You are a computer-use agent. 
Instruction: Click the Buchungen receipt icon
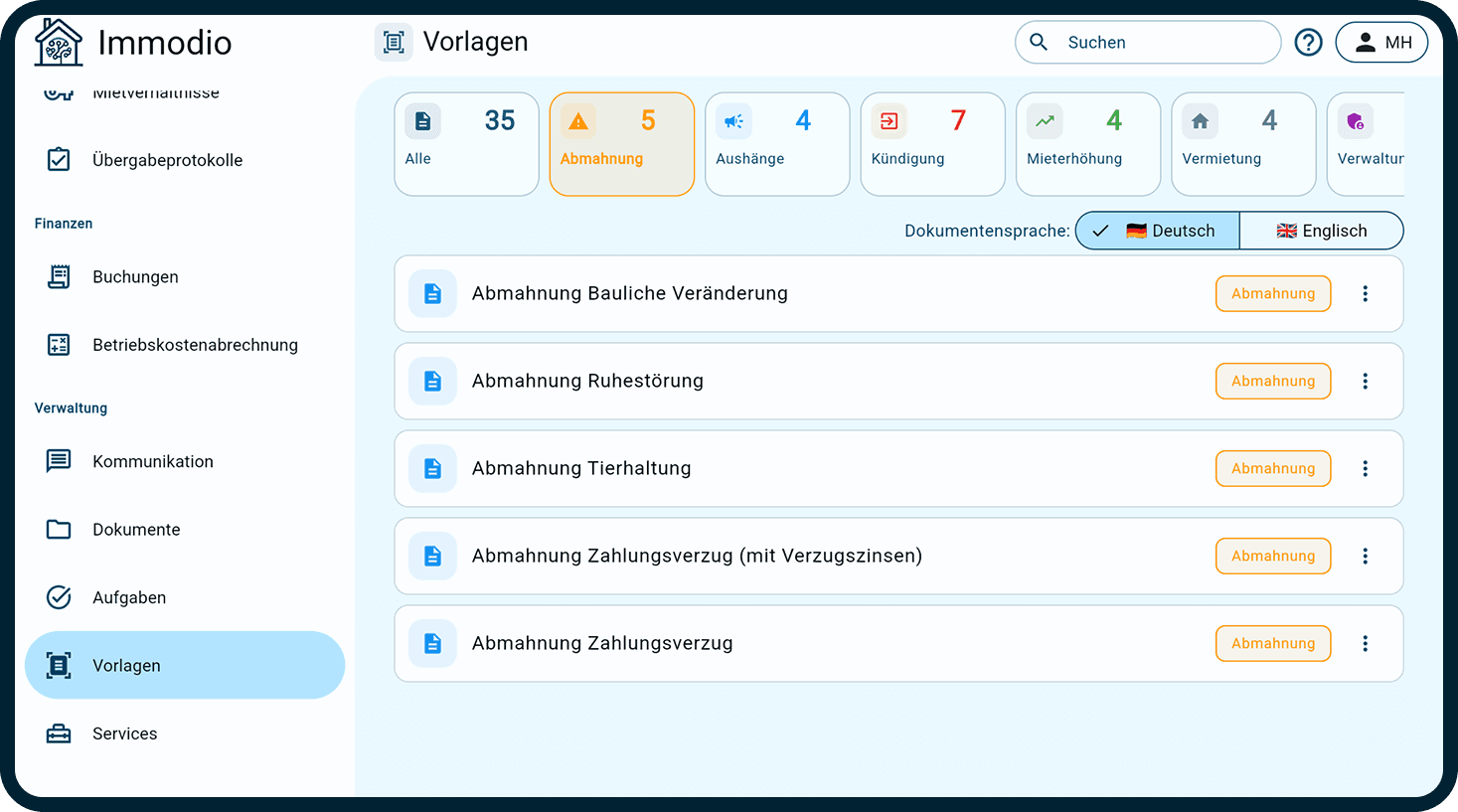coord(59,277)
